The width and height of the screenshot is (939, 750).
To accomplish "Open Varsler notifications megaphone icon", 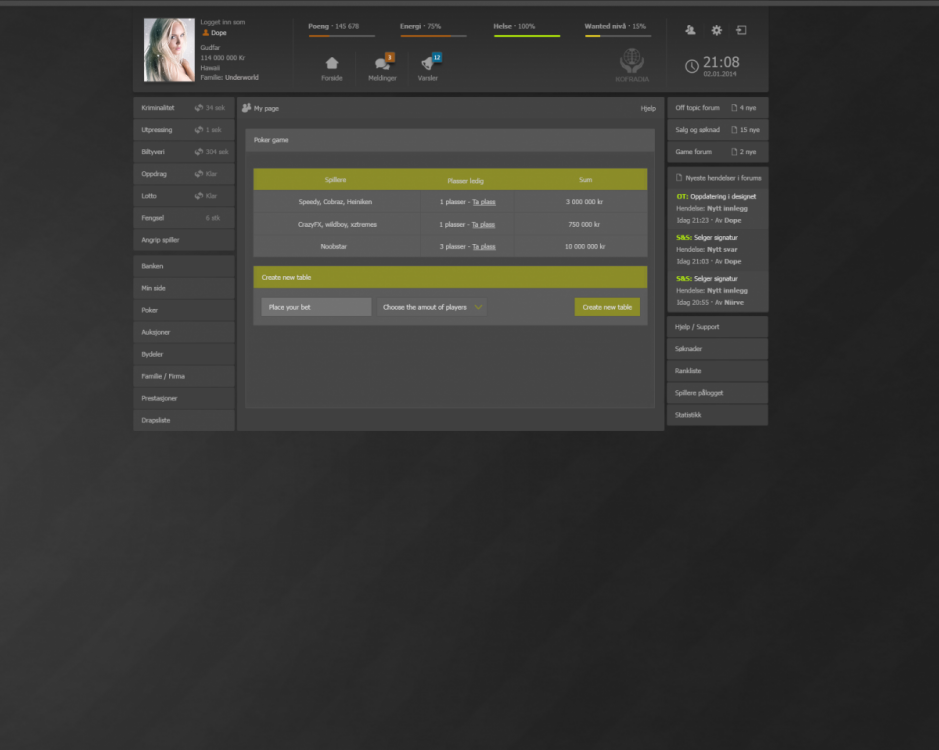I will point(428,64).
